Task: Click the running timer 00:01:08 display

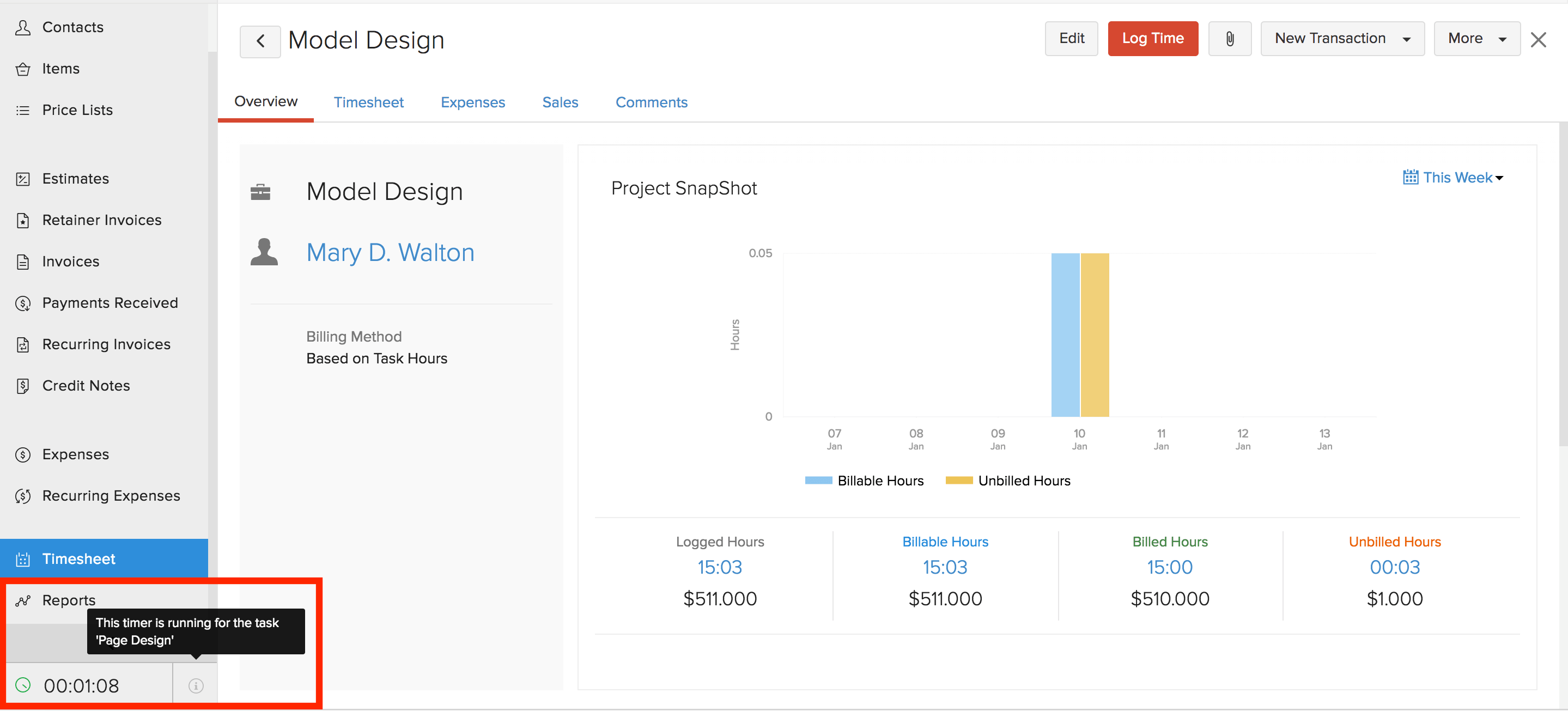Action: coord(82,686)
